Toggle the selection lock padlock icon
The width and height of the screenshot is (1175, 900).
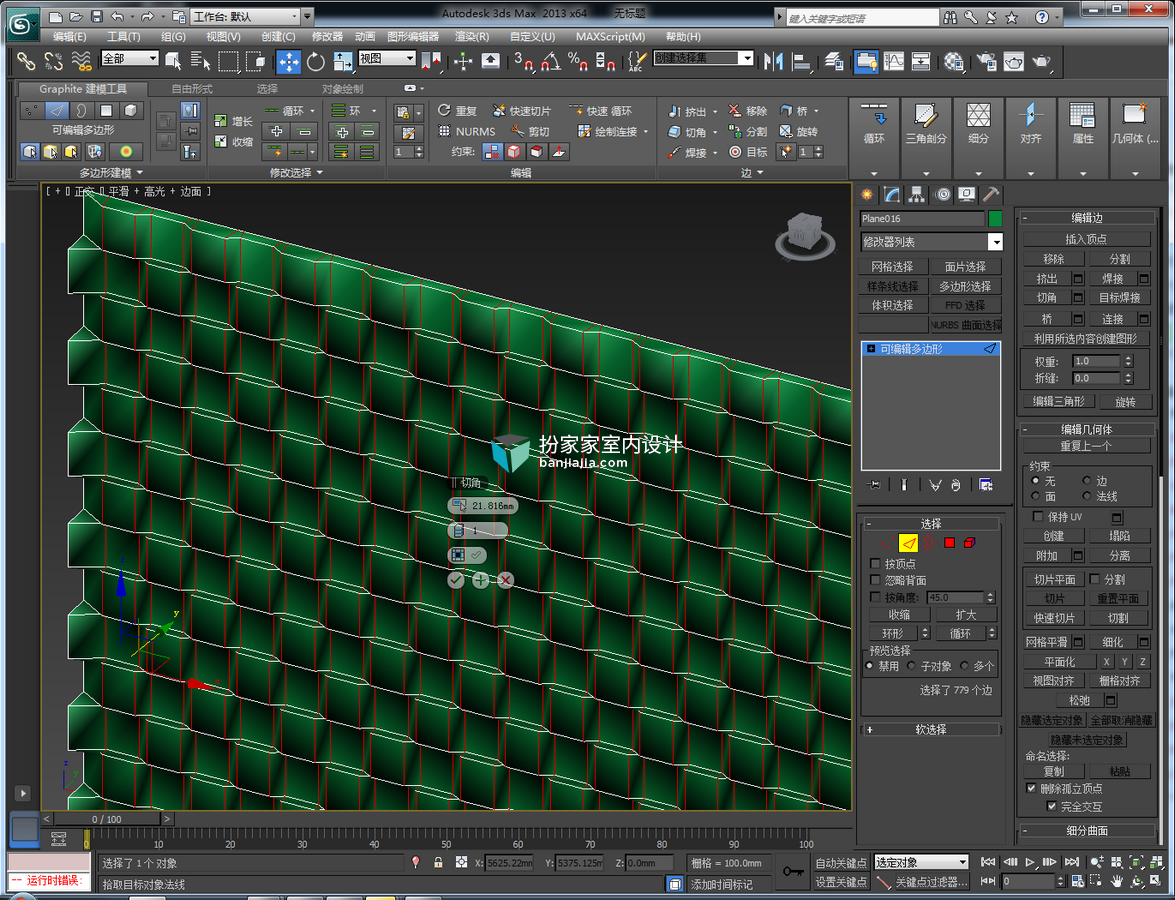tap(438, 863)
